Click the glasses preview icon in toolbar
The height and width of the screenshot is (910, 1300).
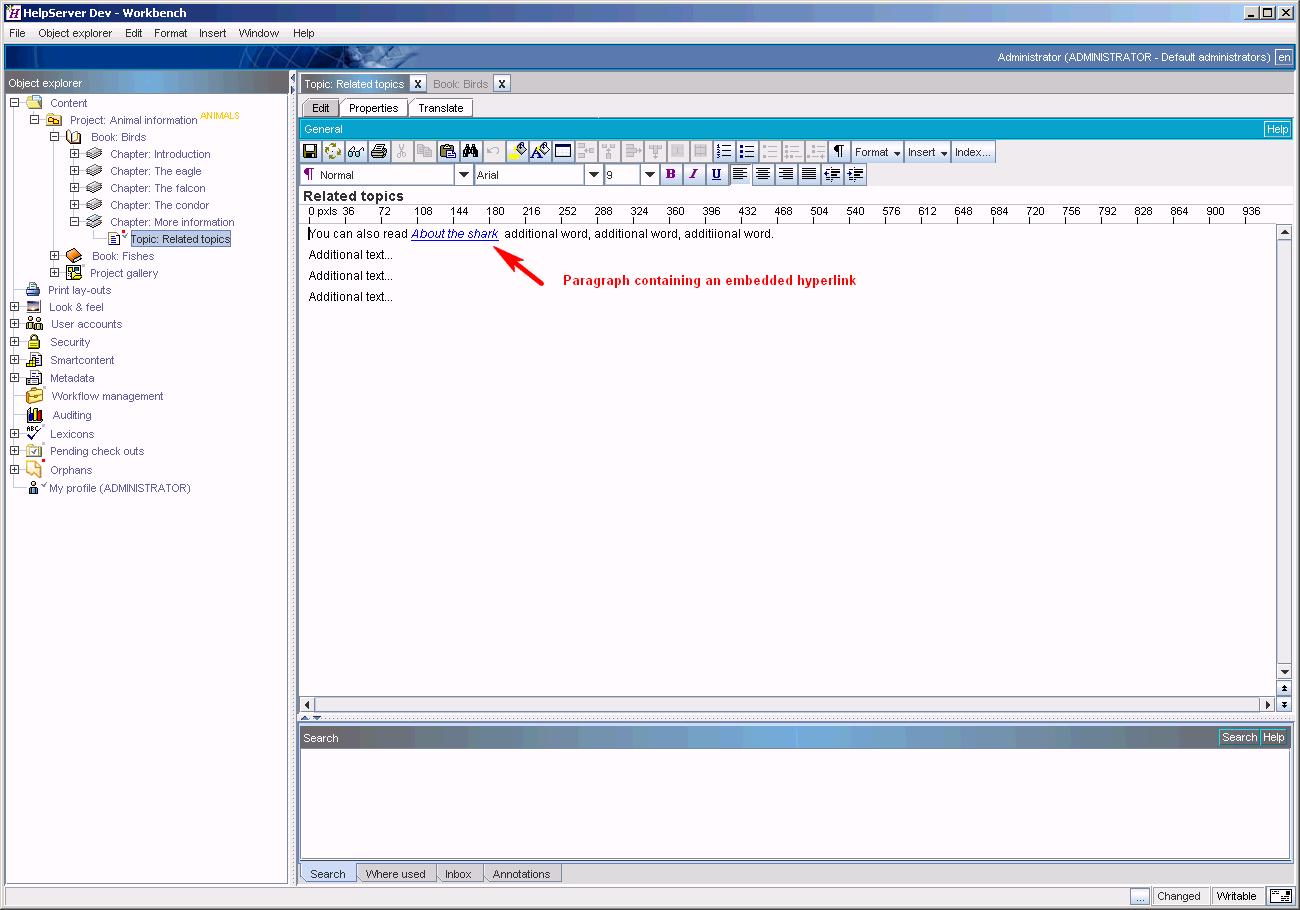coord(356,152)
